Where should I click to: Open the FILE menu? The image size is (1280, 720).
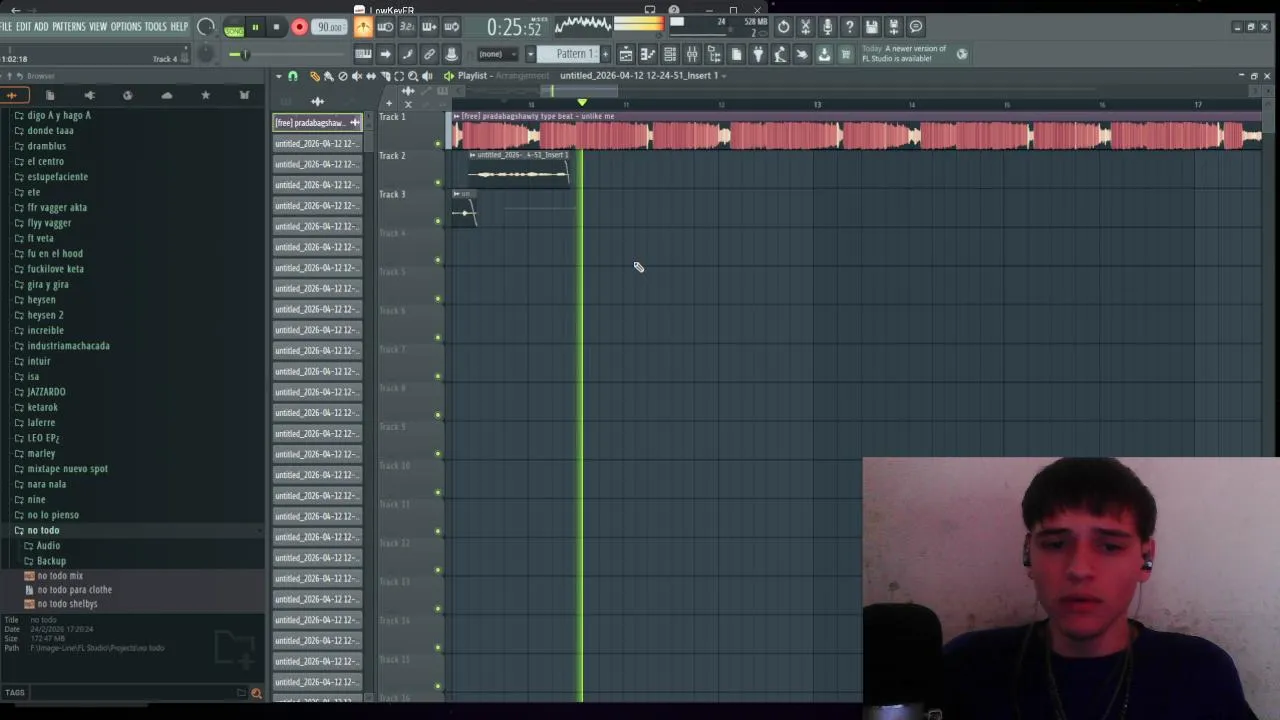tap(6, 27)
